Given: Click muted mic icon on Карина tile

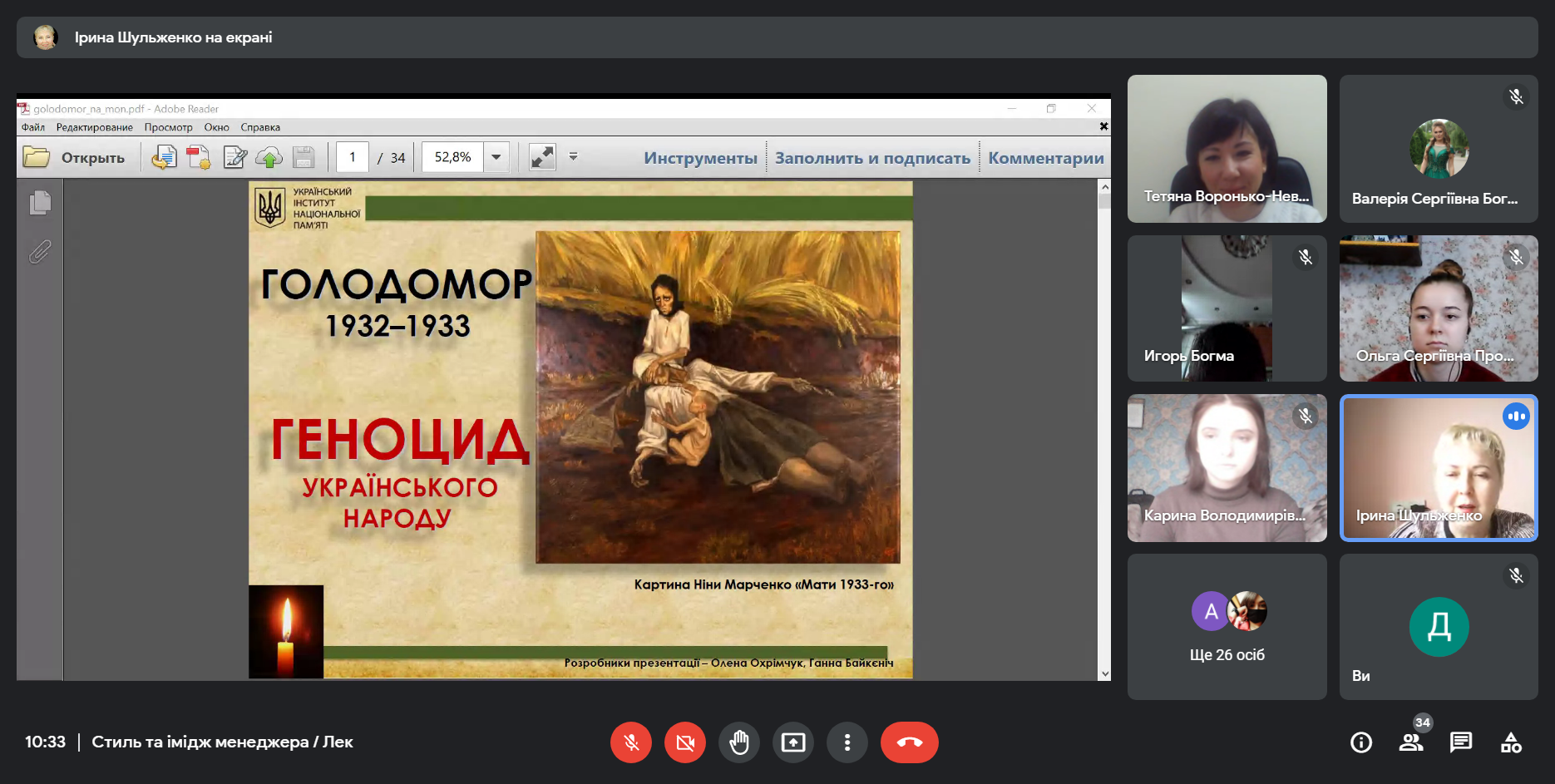Looking at the screenshot, I should (1306, 416).
